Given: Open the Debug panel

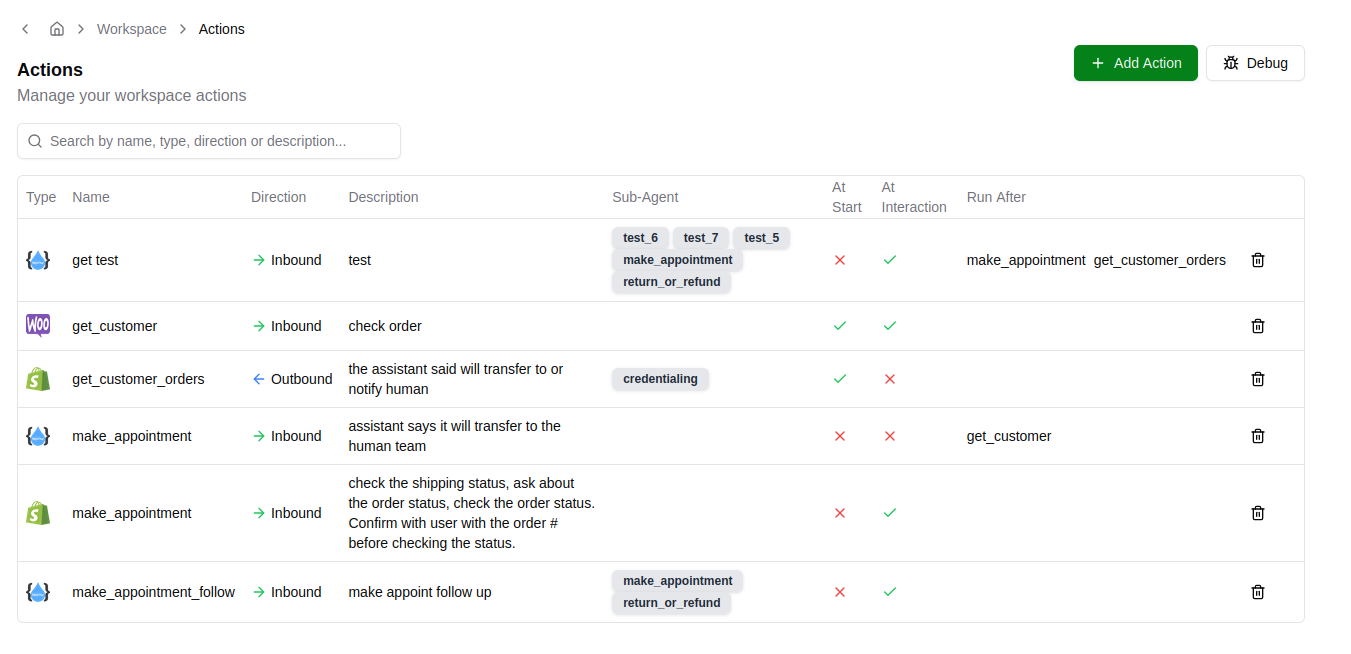Looking at the screenshot, I should click(x=1255, y=63).
